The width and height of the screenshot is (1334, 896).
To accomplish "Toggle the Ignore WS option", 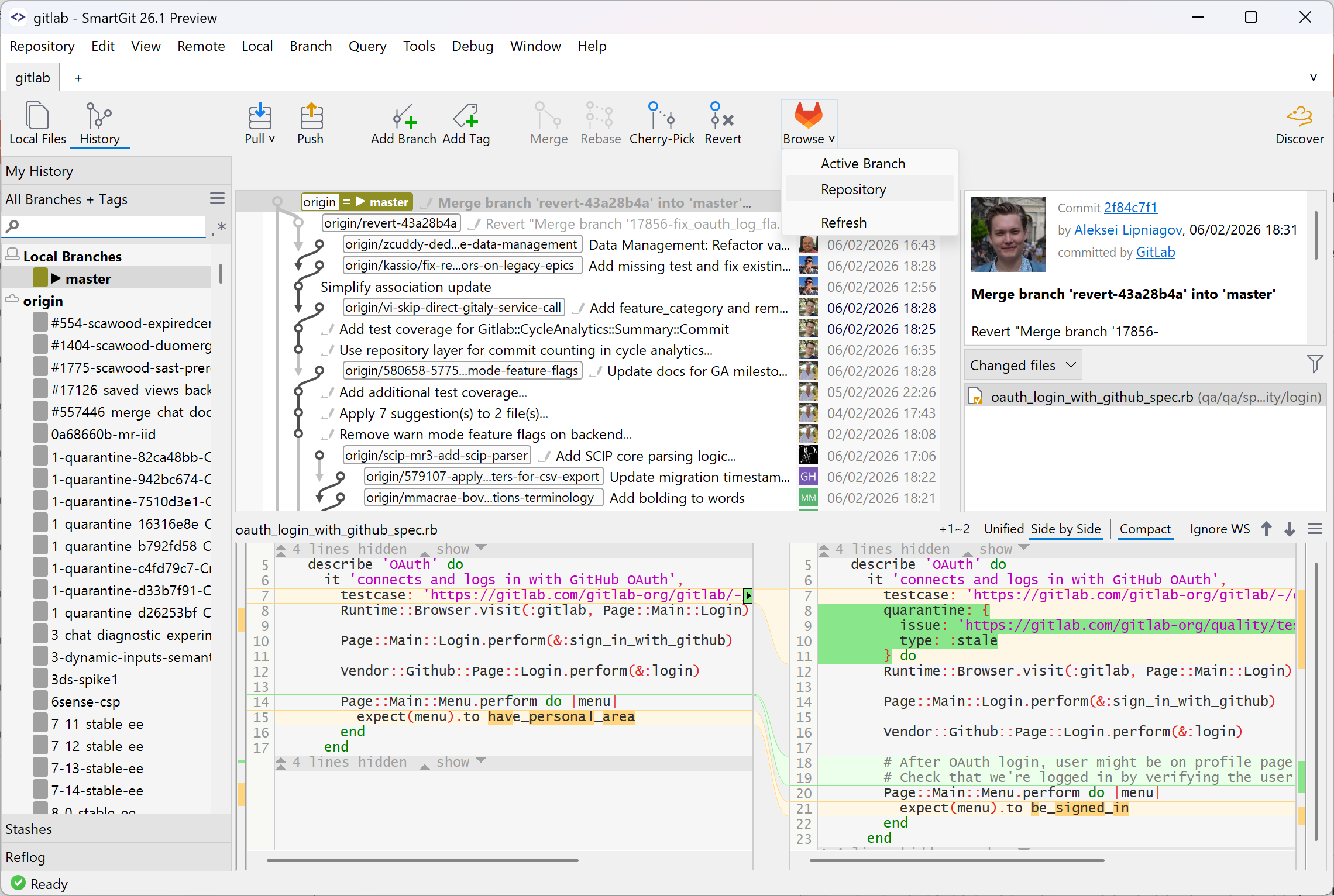I will coord(1219,529).
